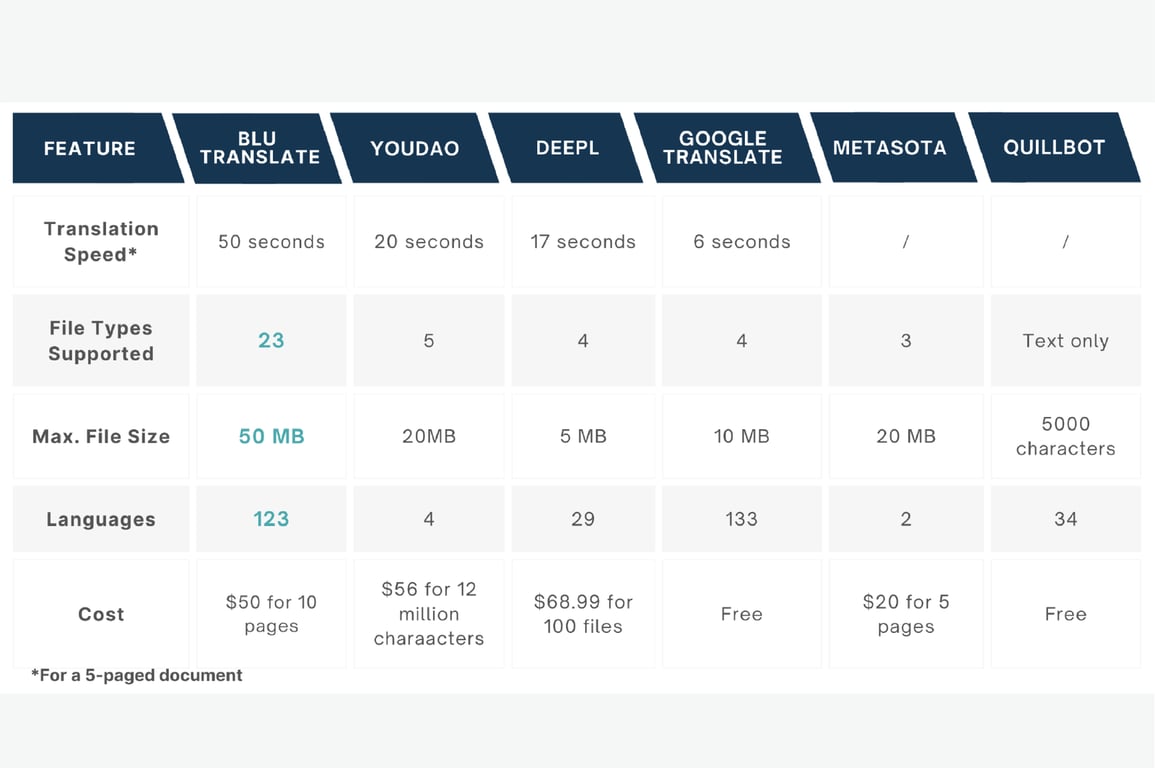Click the 'Text only' cell
The image size is (1155, 768).
[x=1066, y=340]
